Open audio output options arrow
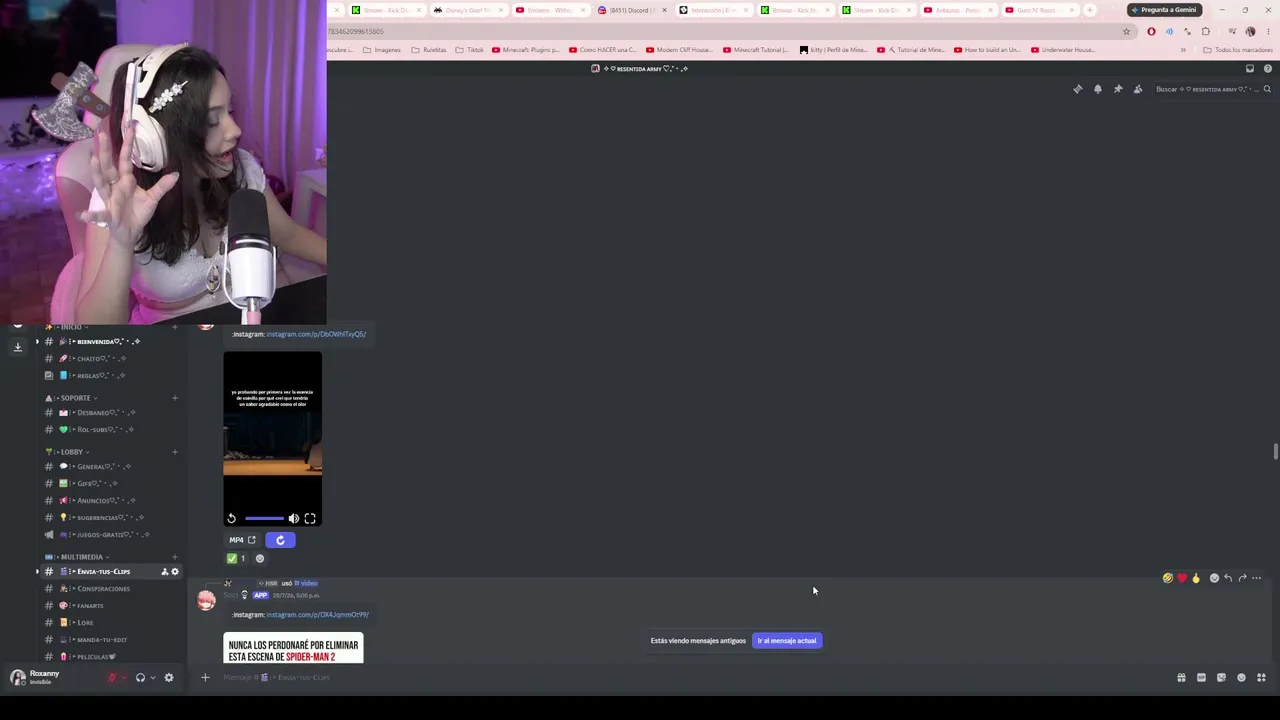This screenshot has width=1280, height=720. click(152, 678)
